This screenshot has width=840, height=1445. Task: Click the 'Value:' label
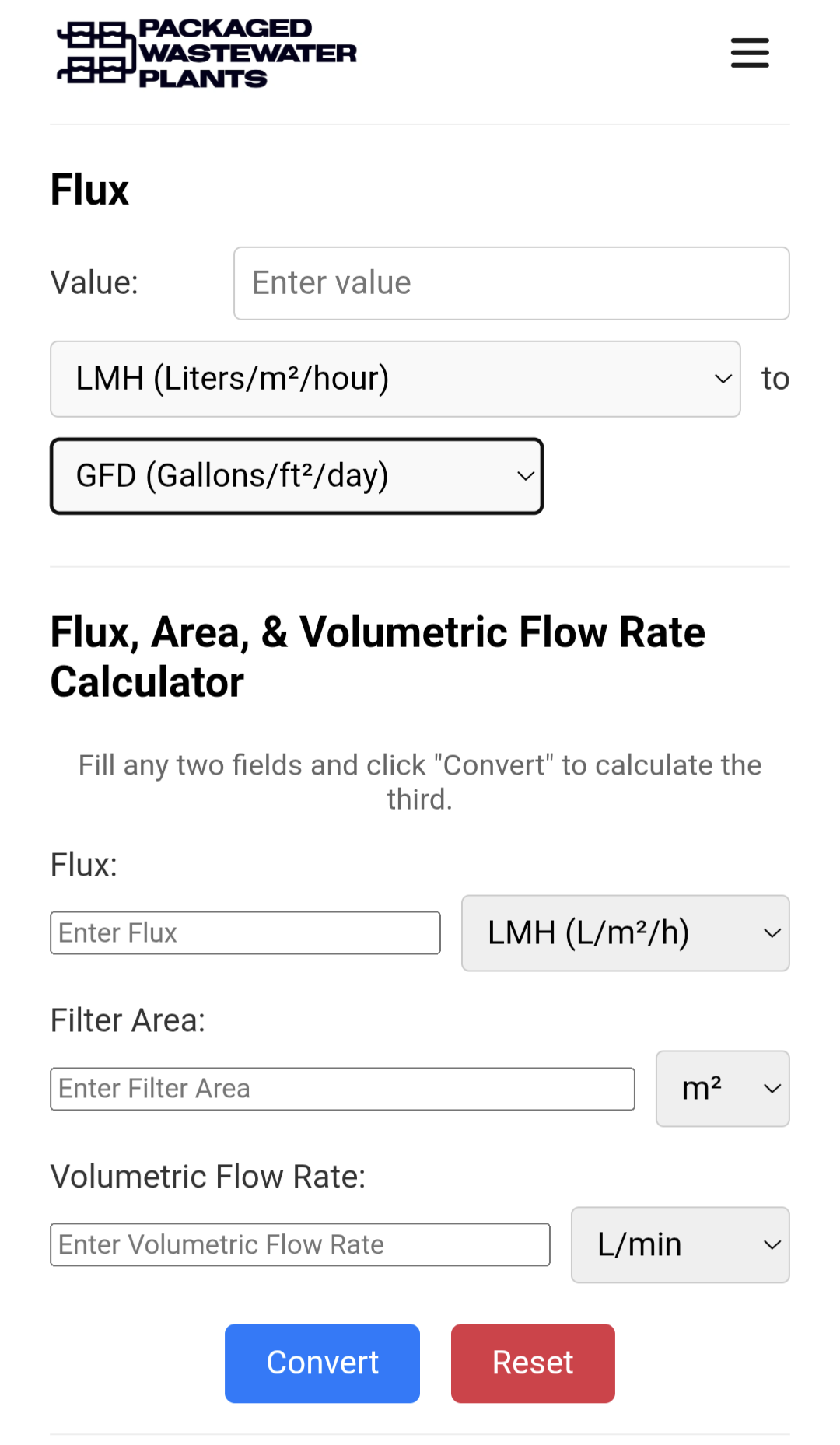pyautogui.click(x=94, y=283)
